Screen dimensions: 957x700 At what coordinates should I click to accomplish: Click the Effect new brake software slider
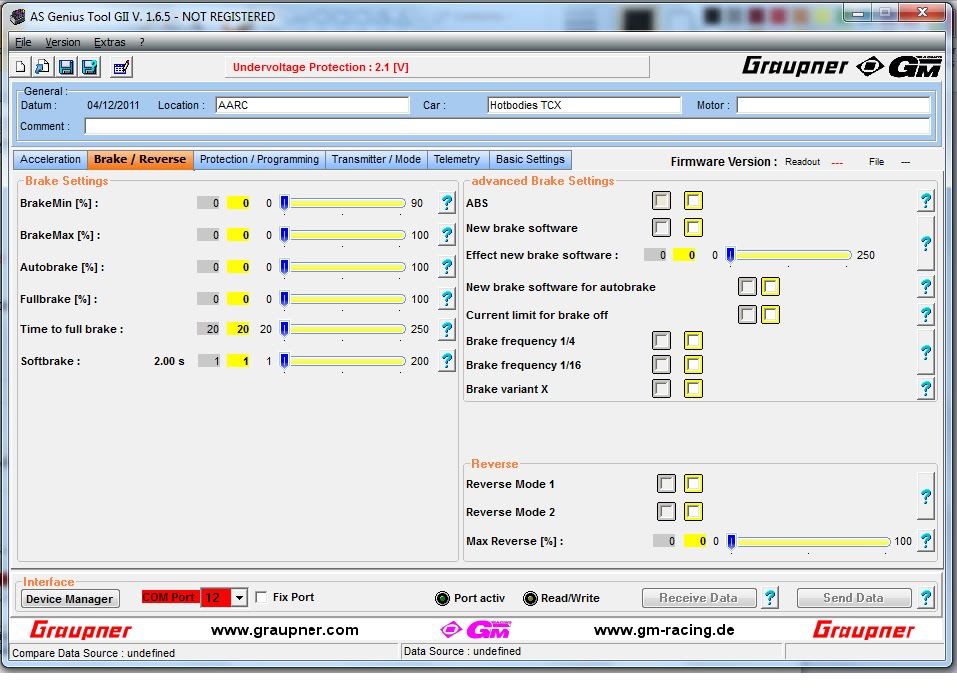tap(789, 255)
